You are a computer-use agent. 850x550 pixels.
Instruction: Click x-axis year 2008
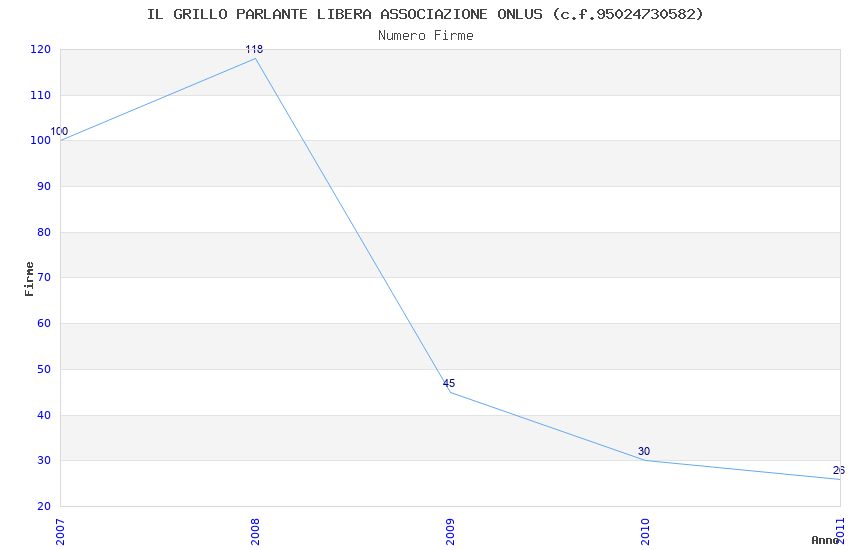click(x=255, y=532)
